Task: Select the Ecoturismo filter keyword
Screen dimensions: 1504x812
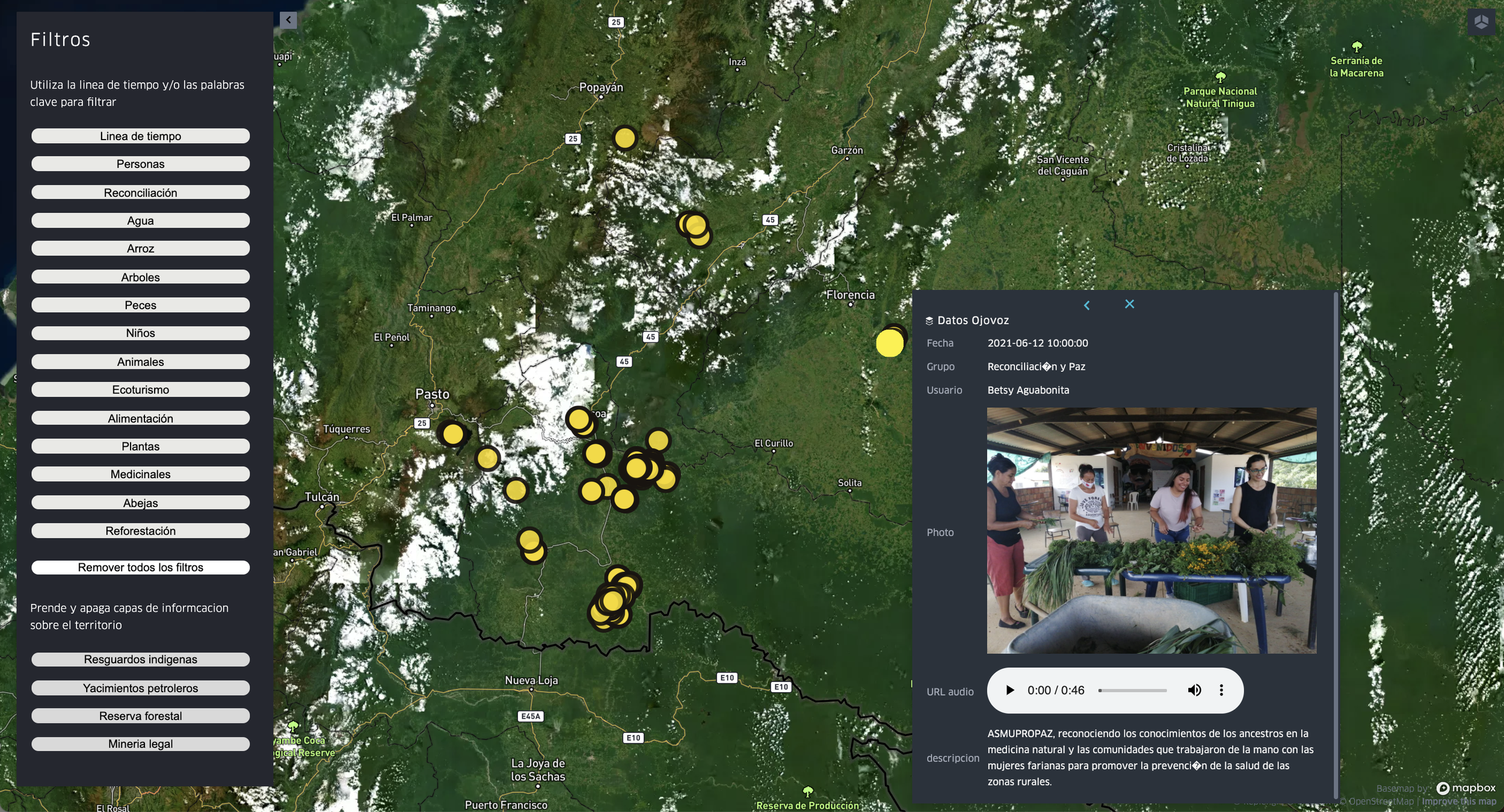Action: pyautogui.click(x=140, y=390)
